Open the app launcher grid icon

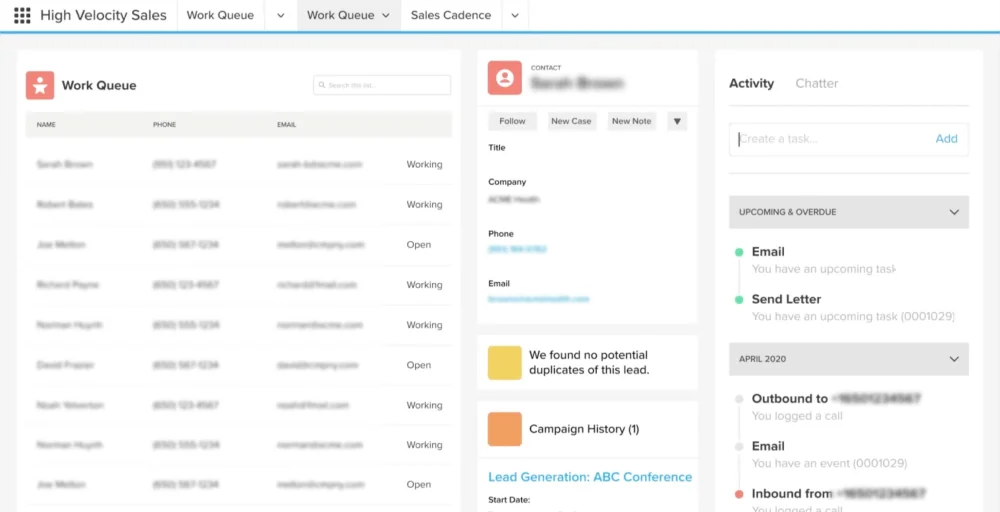tap(22, 16)
